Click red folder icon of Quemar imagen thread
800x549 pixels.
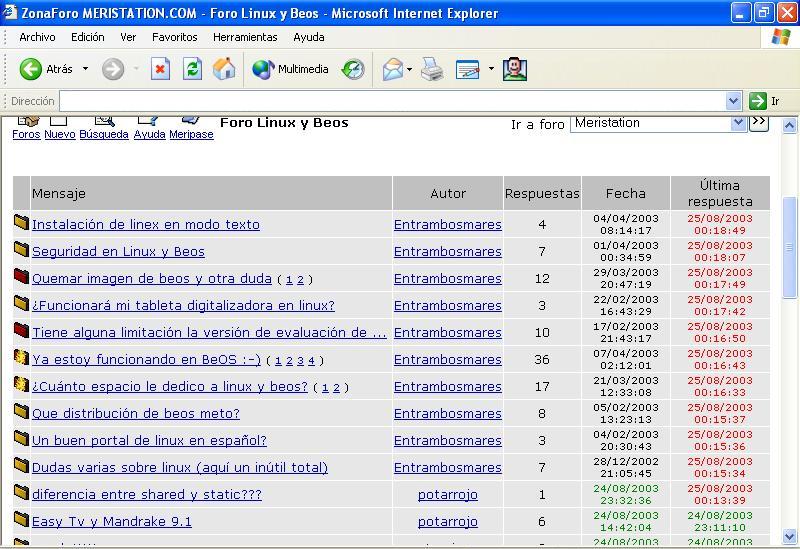click(21, 277)
